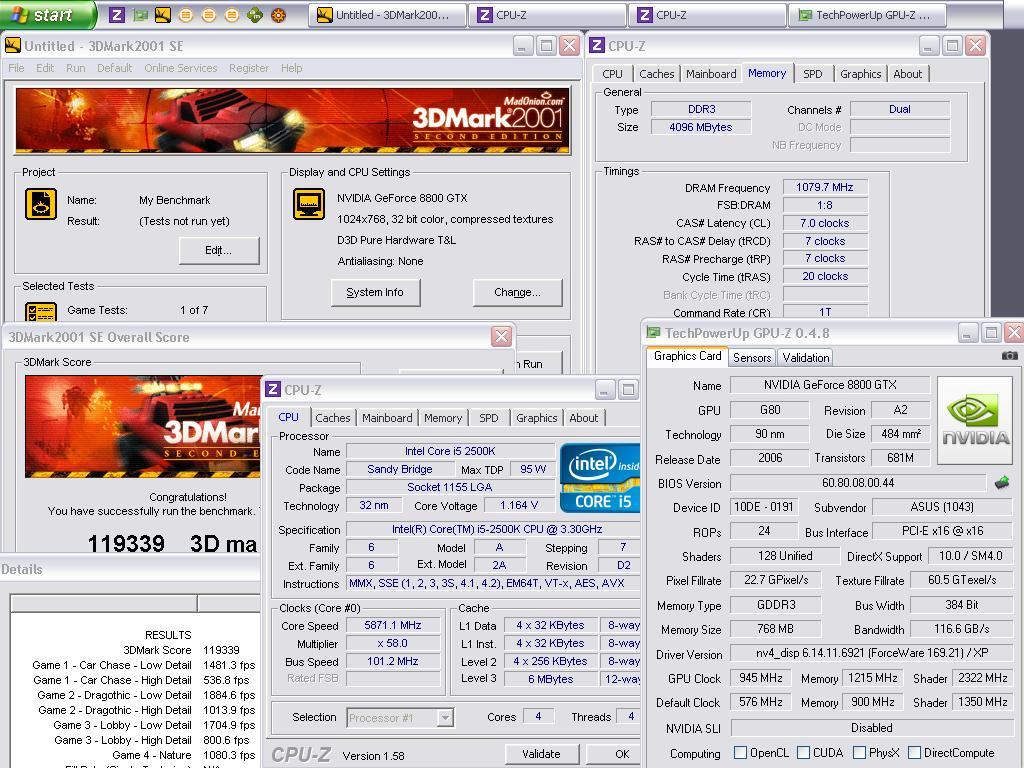Click the 119339 overall score text
1024x768 pixels.
(126, 544)
